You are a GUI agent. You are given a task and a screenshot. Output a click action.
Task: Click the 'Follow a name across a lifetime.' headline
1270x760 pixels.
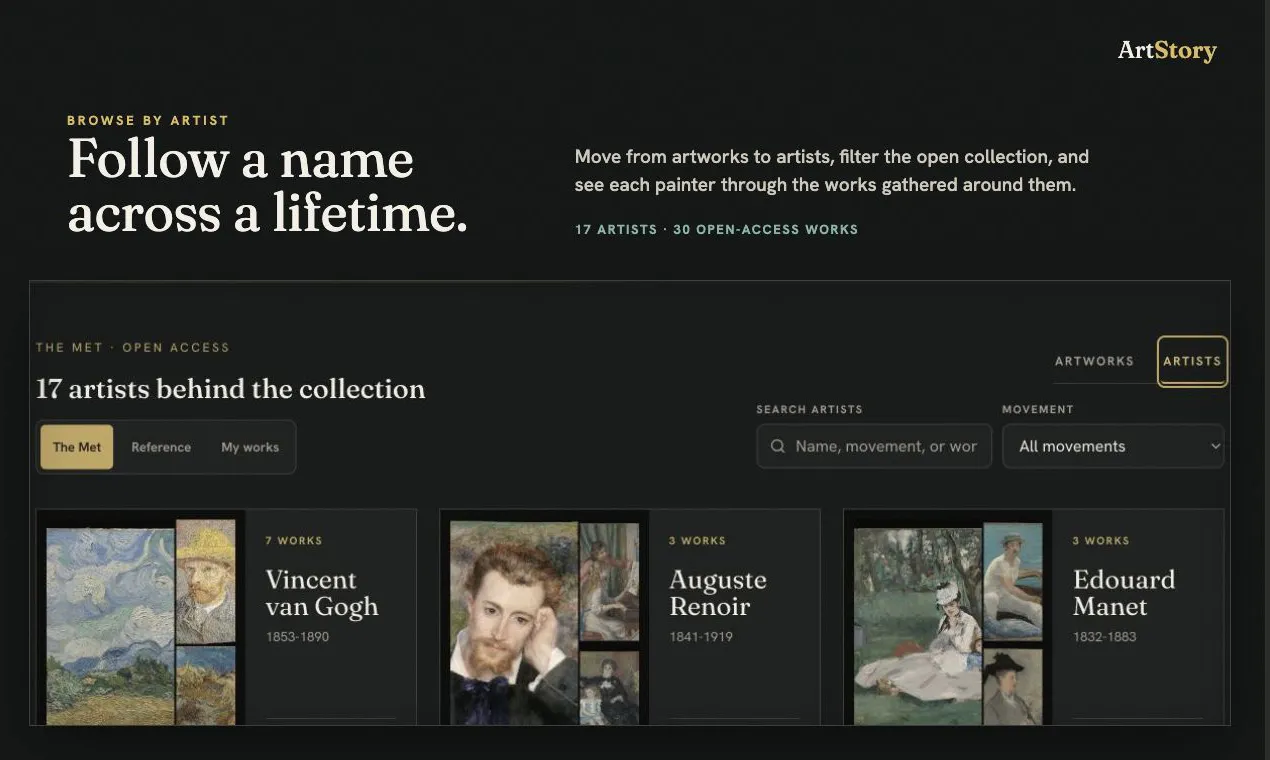268,187
